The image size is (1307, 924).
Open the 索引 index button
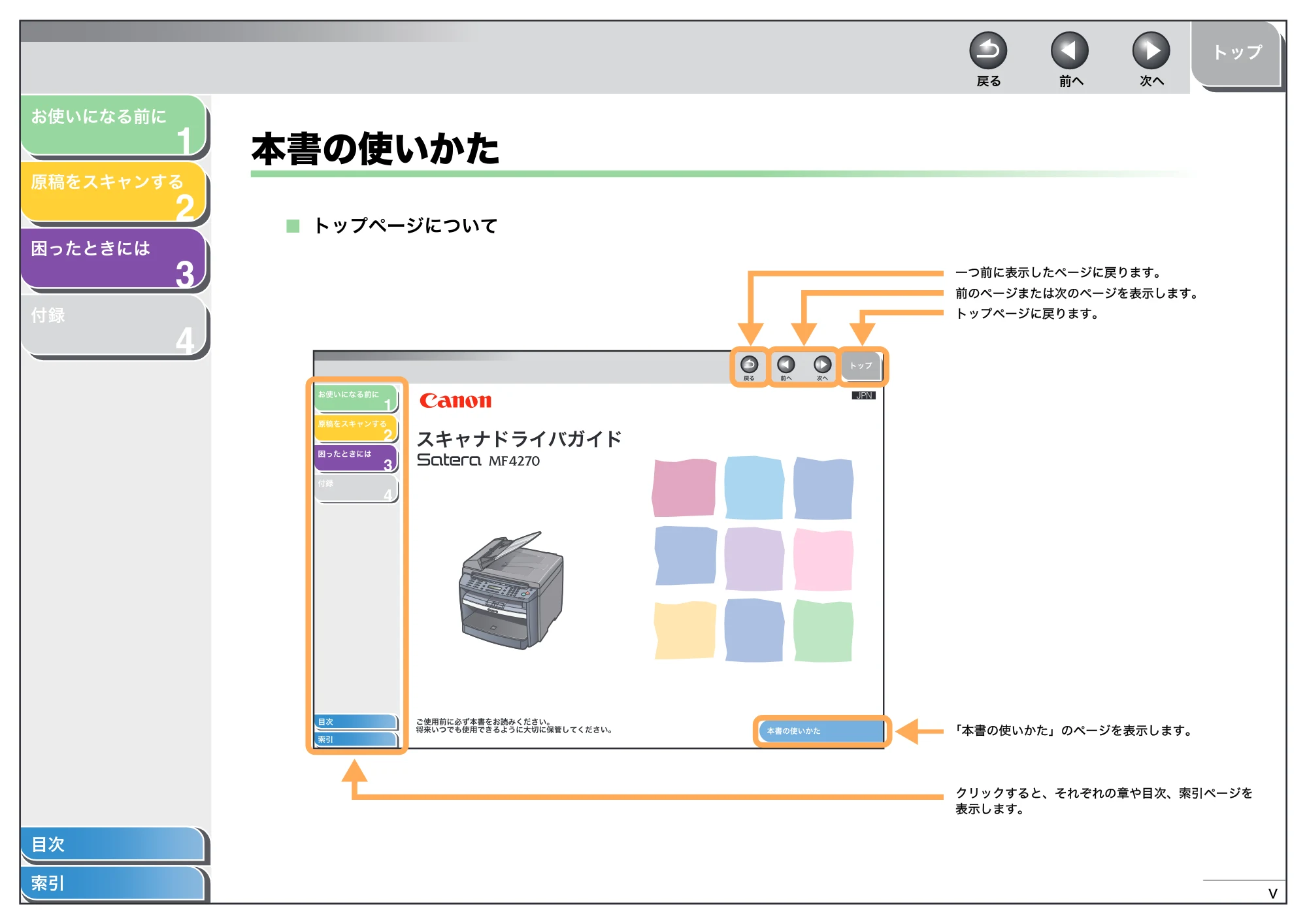(x=112, y=883)
